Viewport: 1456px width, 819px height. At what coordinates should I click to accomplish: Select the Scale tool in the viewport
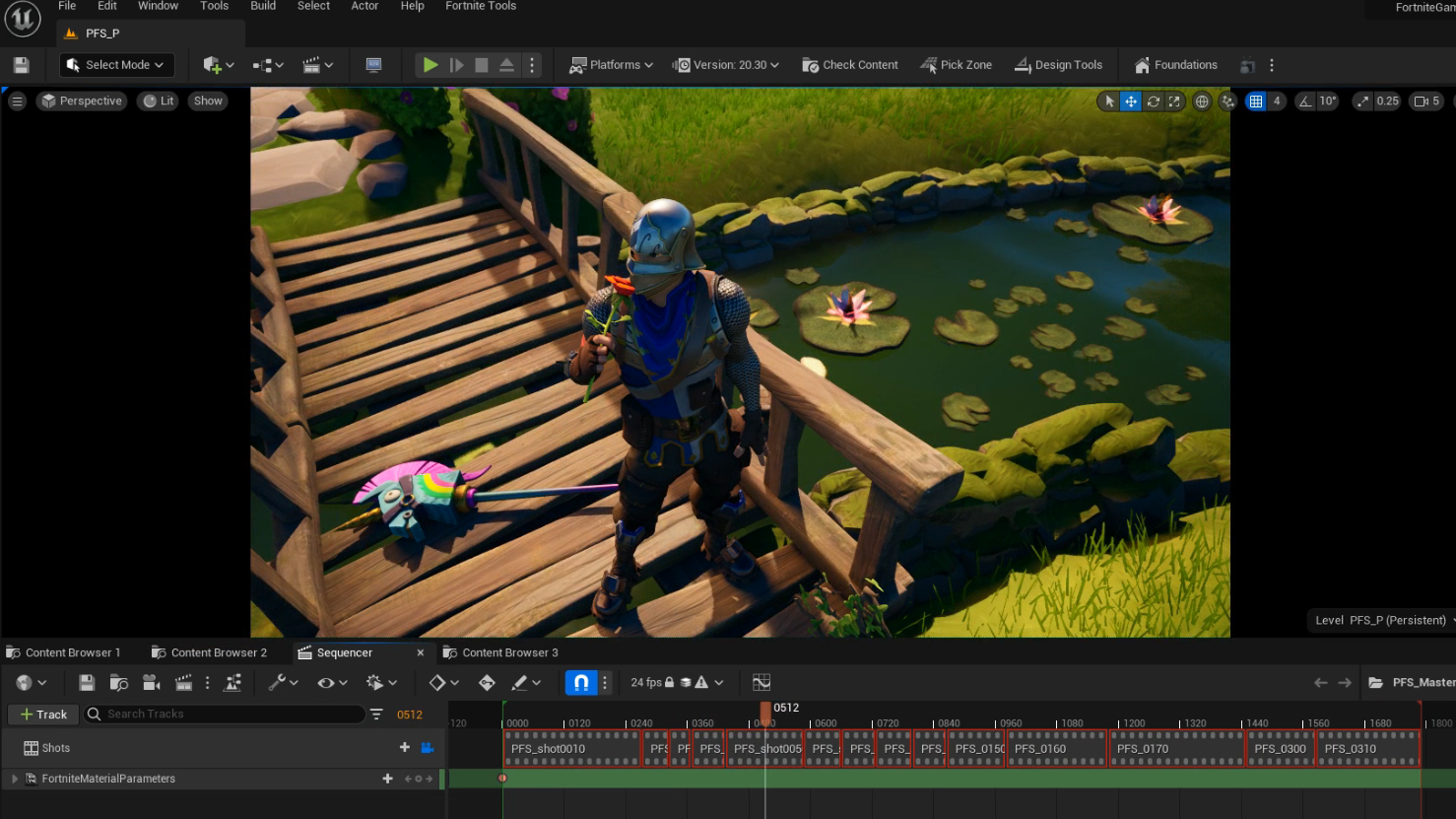pos(1174,101)
